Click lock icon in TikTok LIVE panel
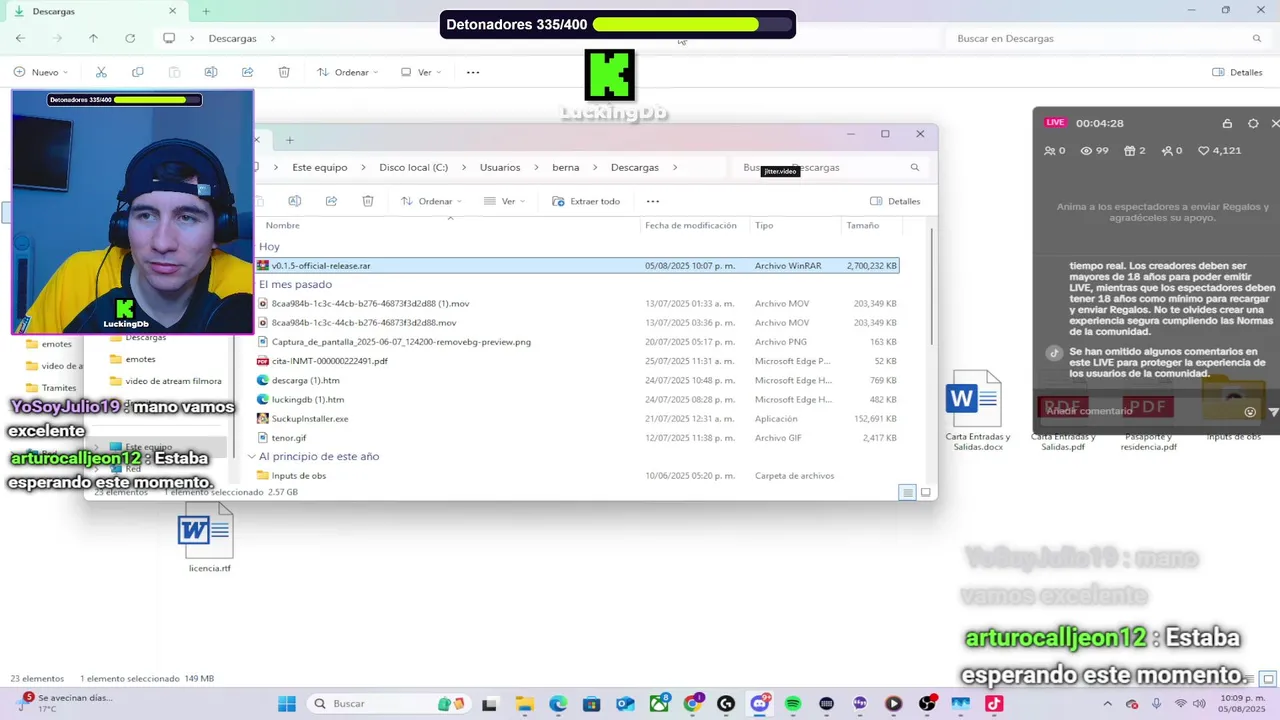Image resolution: width=1280 pixels, height=720 pixels. coord(1227,123)
